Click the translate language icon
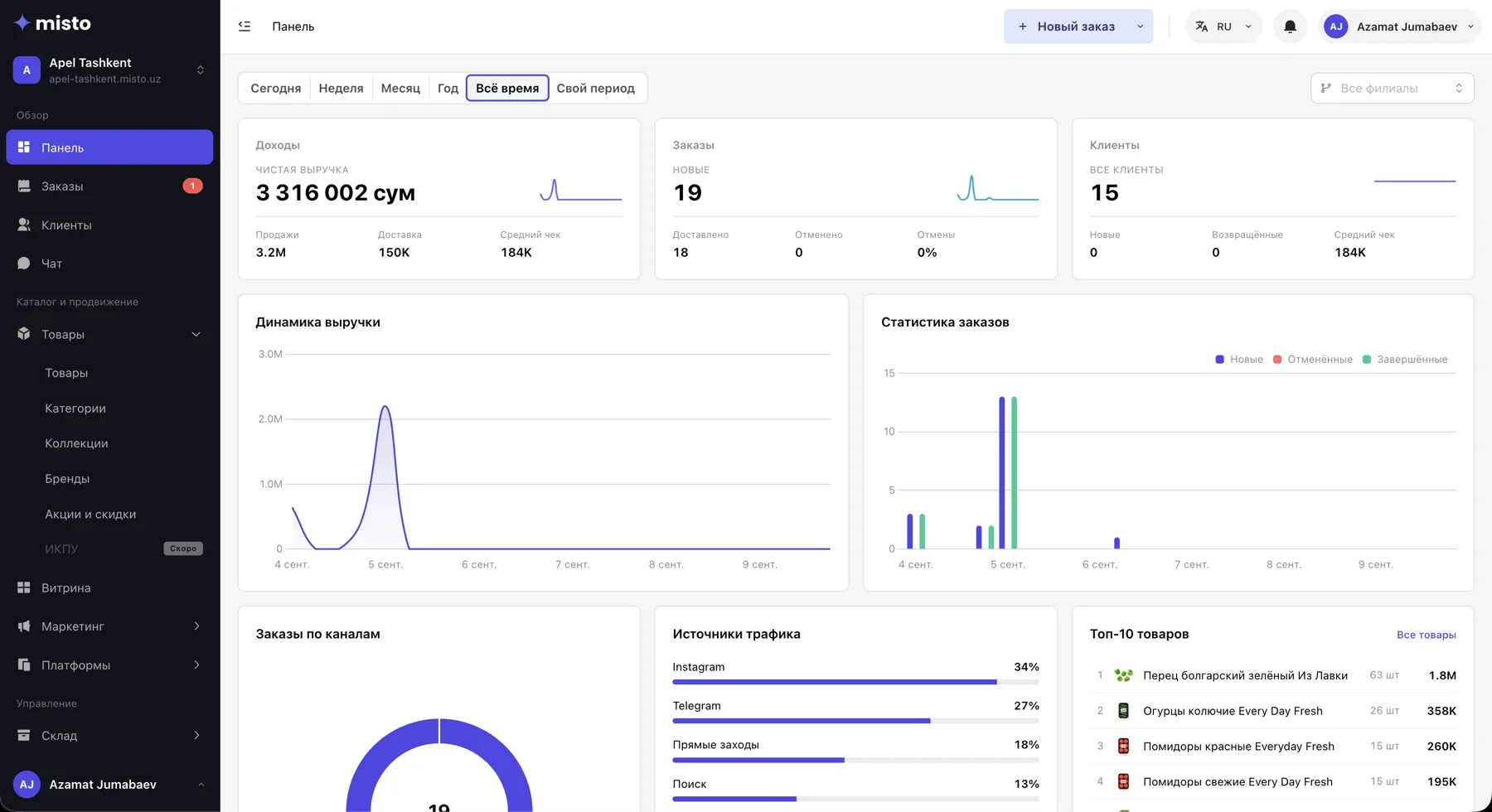This screenshot has width=1492, height=812. [1202, 27]
